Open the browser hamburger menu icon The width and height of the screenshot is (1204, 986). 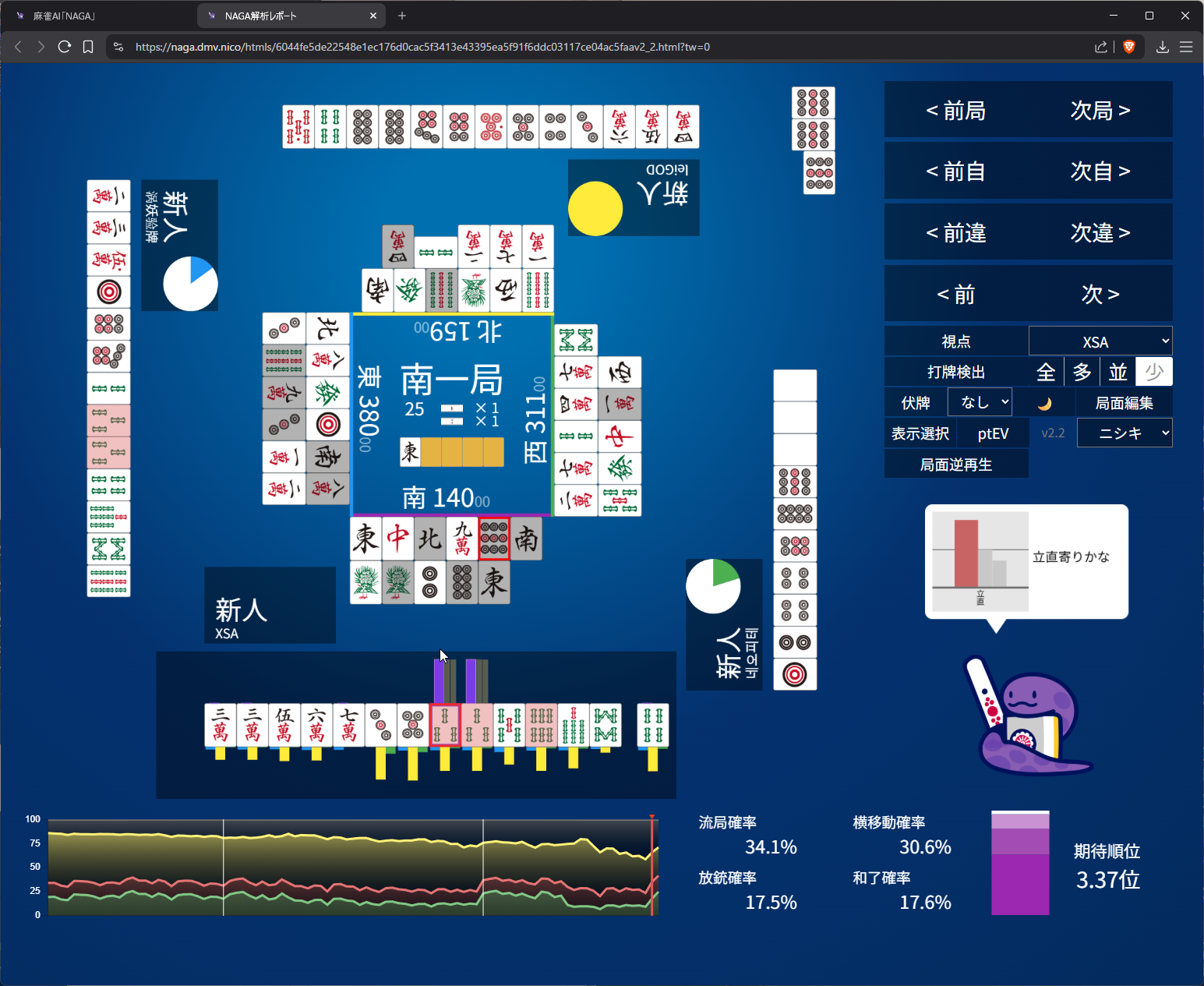[x=1186, y=47]
